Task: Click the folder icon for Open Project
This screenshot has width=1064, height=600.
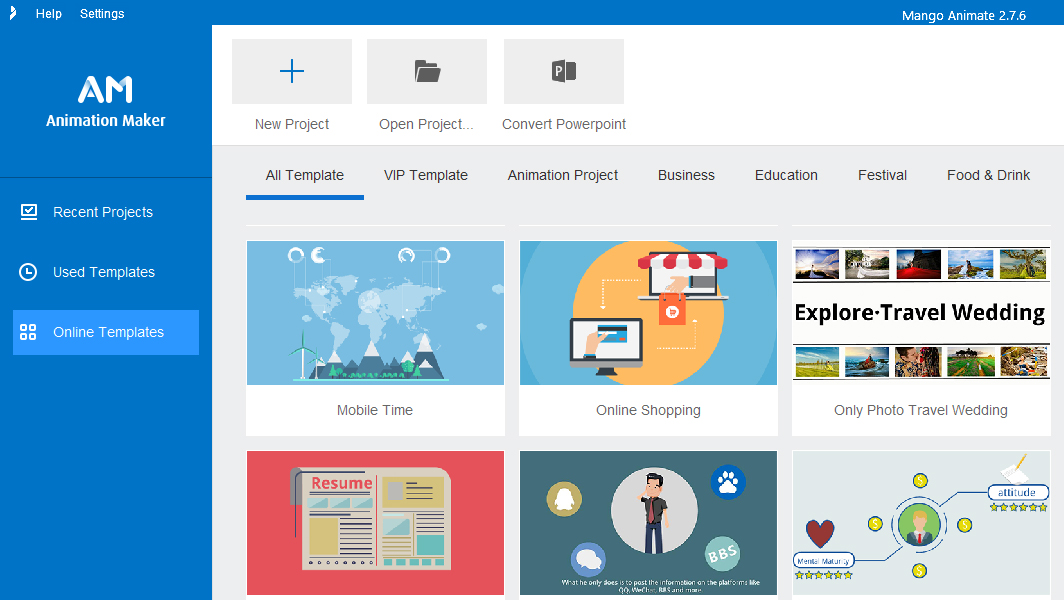Action: (x=427, y=72)
